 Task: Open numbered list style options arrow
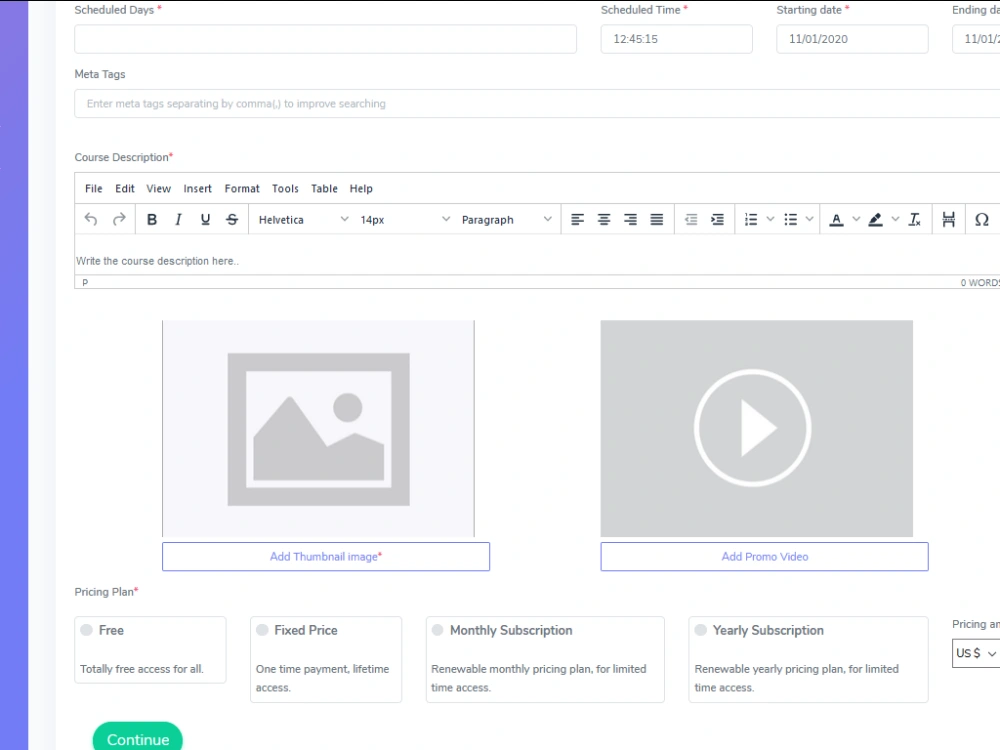tap(770, 219)
